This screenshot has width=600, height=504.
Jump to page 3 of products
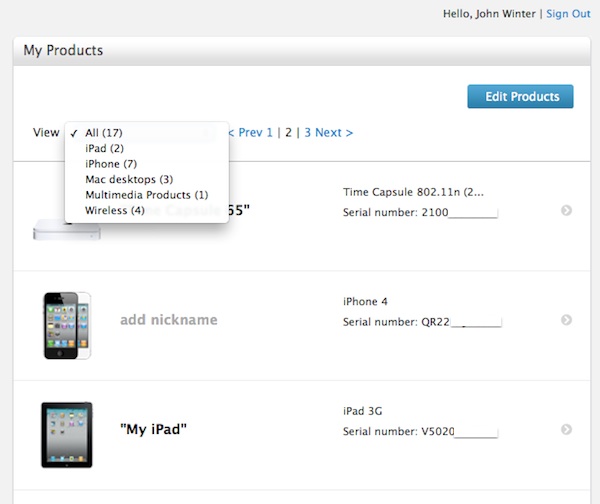pos(308,132)
